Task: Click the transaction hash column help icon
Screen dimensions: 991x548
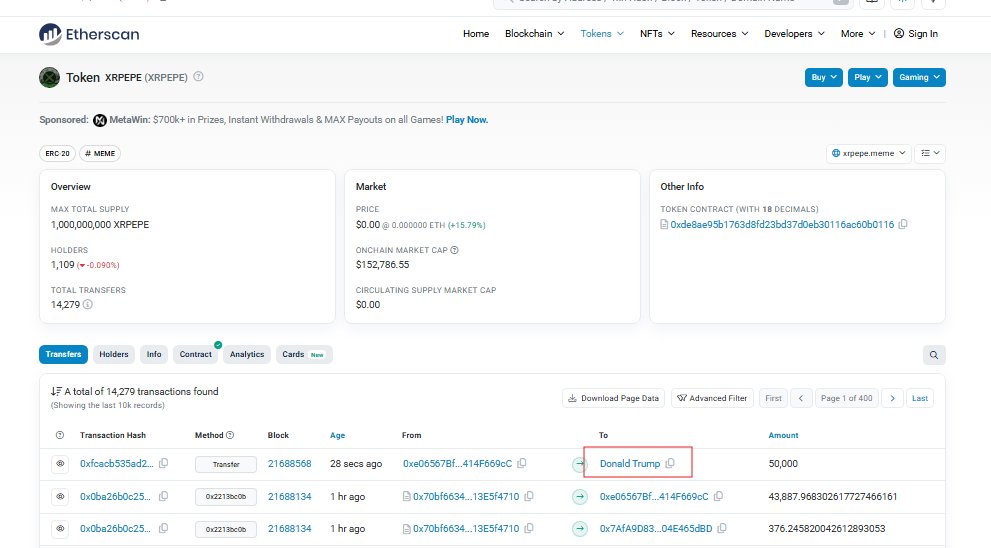Action: (60, 435)
